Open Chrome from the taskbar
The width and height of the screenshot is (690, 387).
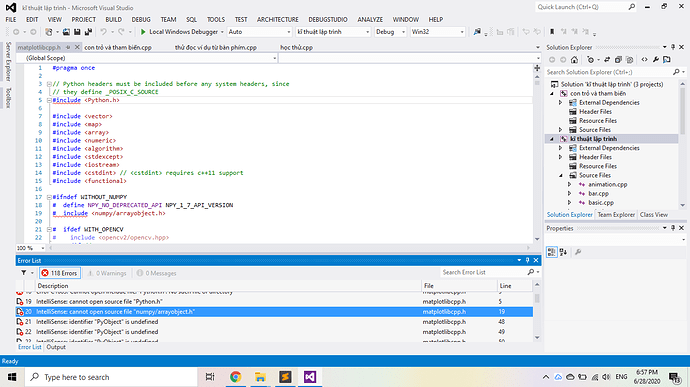click(x=235, y=377)
